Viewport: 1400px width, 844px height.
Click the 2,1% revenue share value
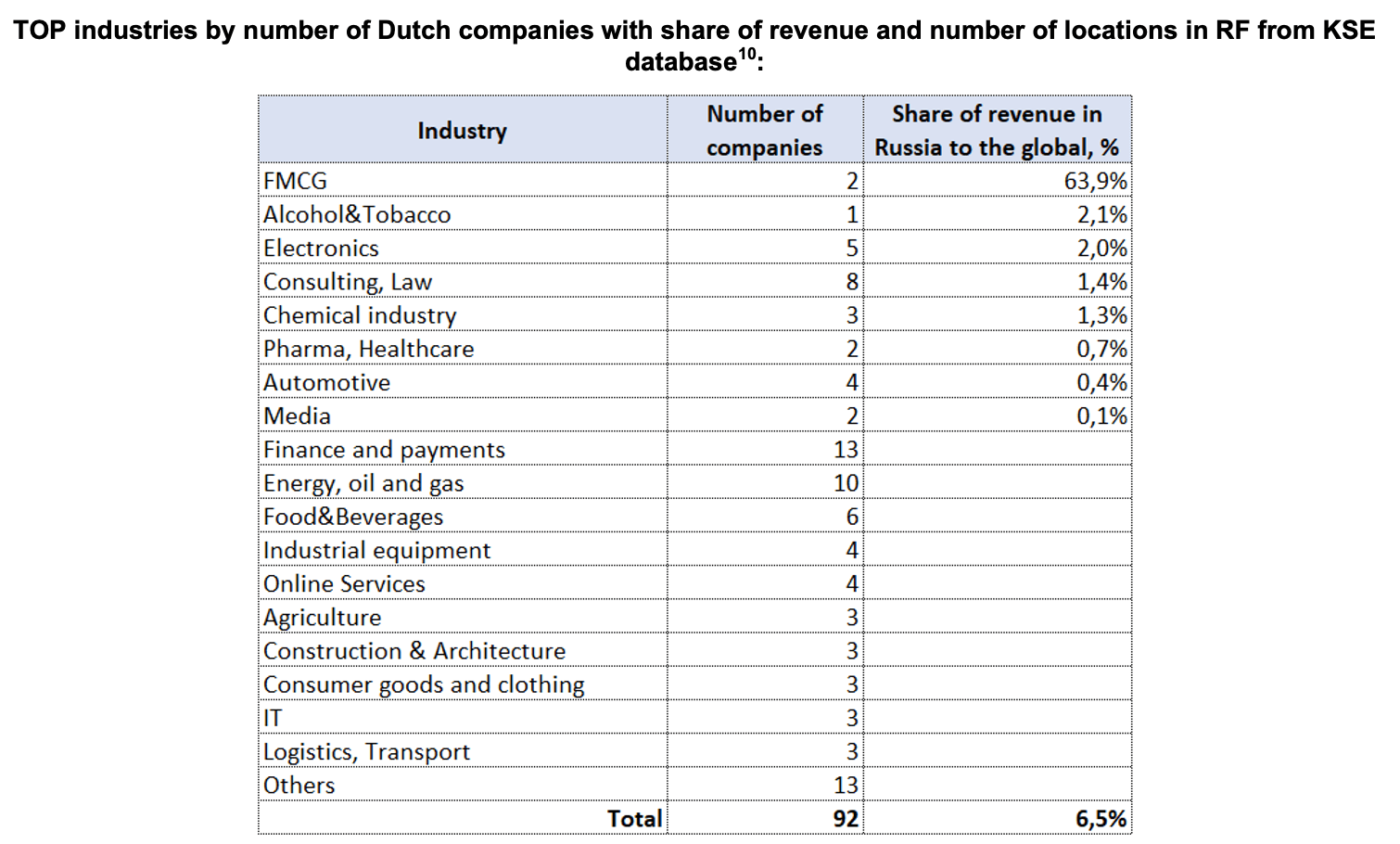click(1101, 214)
